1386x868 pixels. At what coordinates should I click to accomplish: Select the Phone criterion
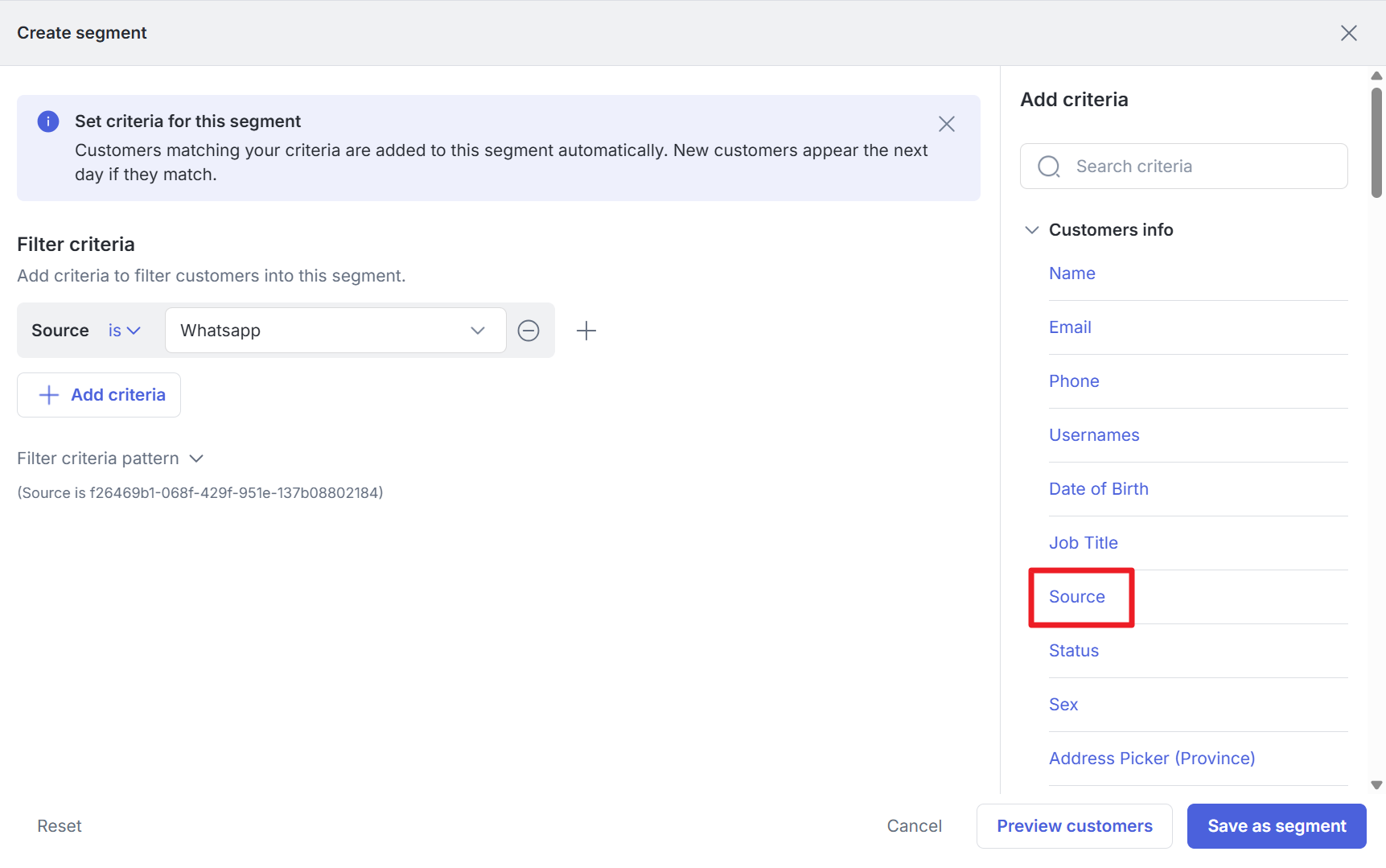pyautogui.click(x=1074, y=381)
